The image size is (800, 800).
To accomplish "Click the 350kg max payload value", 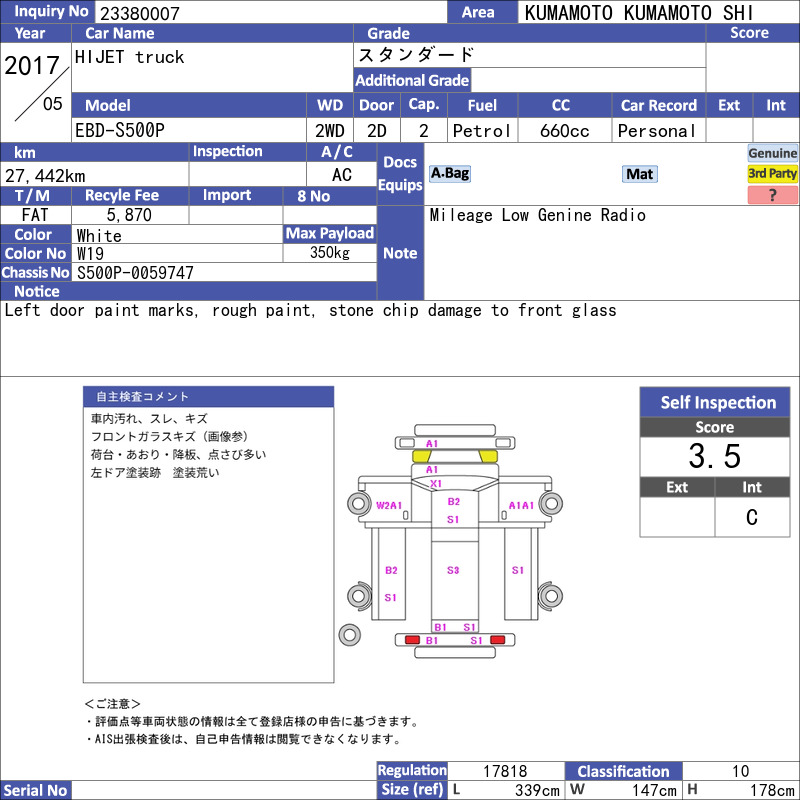I will (330, 253).
